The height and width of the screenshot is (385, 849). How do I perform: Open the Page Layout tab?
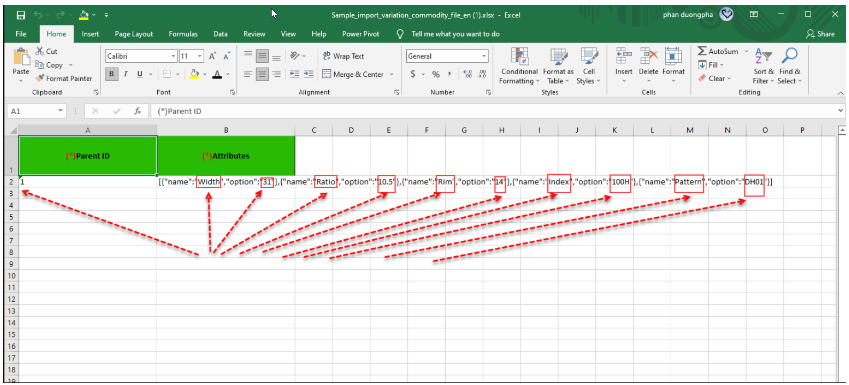[x=134, y=34]
